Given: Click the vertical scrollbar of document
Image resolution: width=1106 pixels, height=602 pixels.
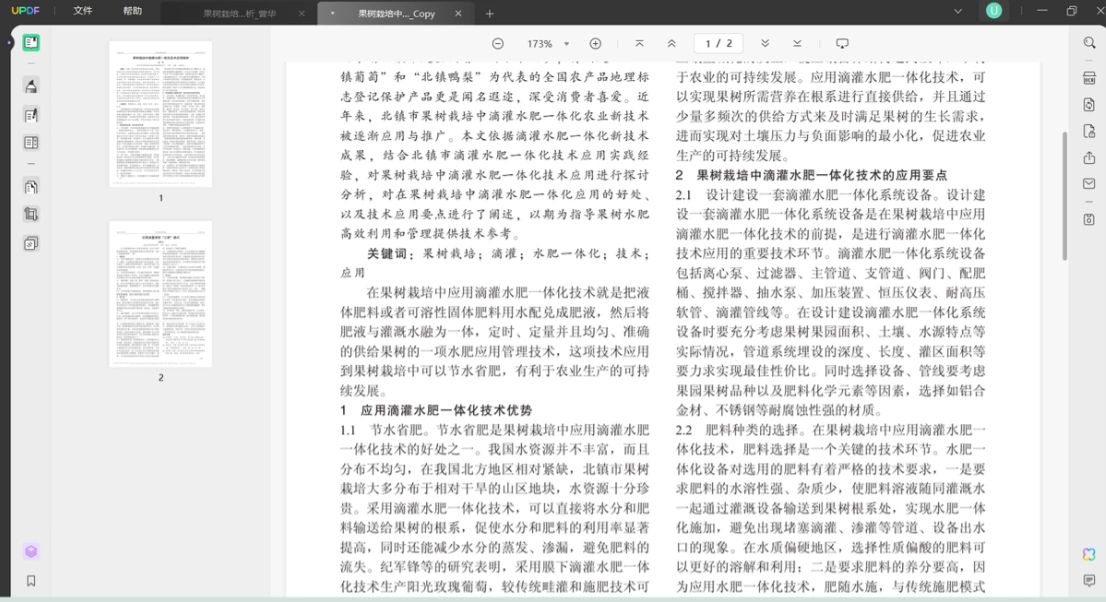Looking at the screenshot, I should 1064,196.
